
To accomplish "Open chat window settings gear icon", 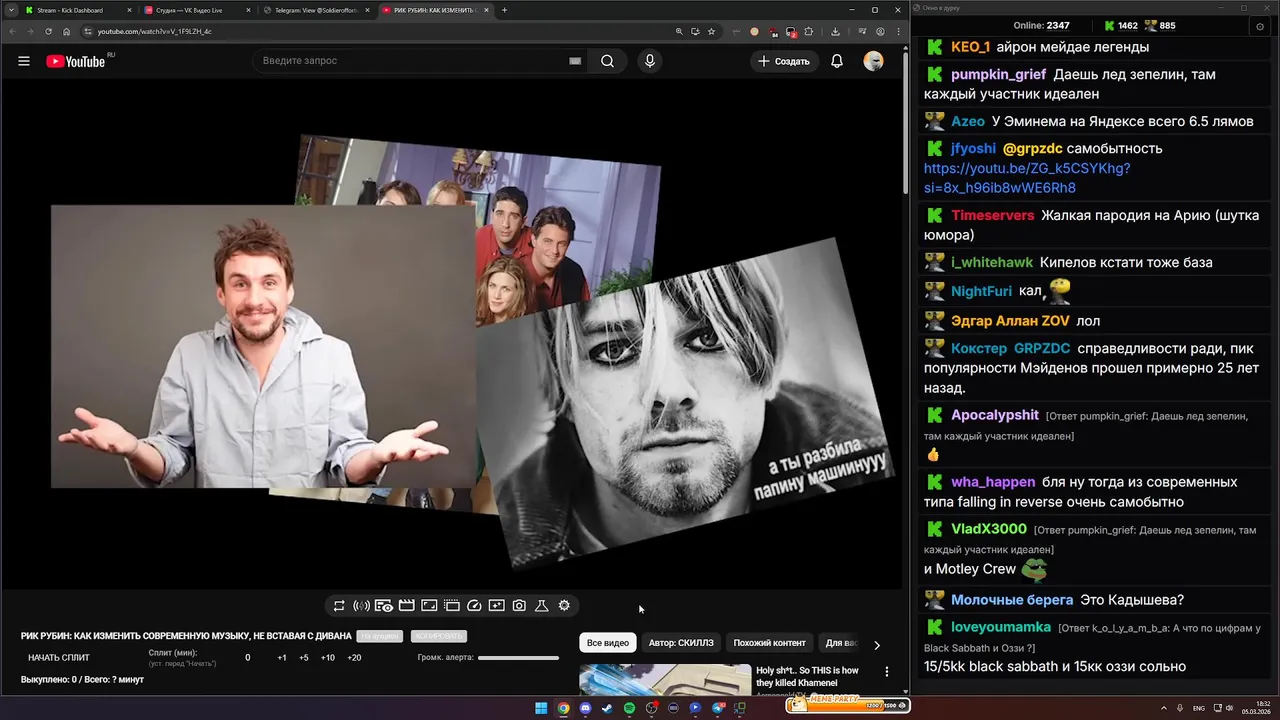I will [x=1260, y=27].
